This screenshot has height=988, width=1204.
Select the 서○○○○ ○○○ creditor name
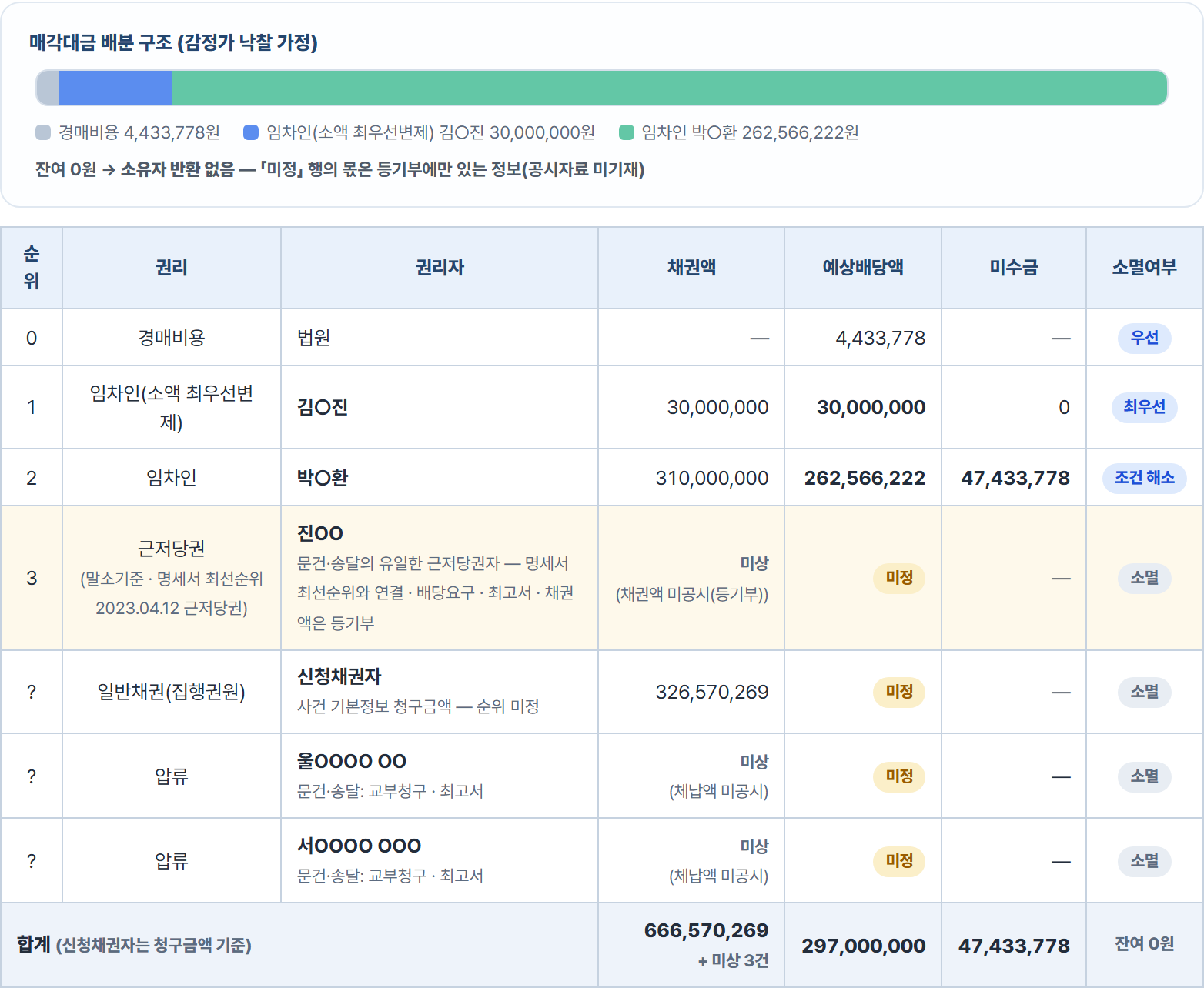point(359,846)
